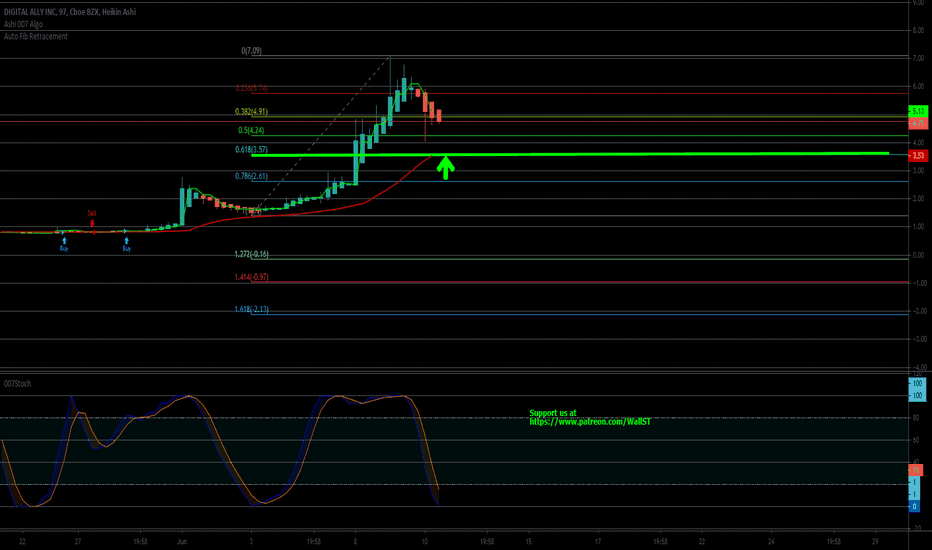
Task: Click the 6.00 price axis label
Action: pyautogui.click(x=918, y=86)
